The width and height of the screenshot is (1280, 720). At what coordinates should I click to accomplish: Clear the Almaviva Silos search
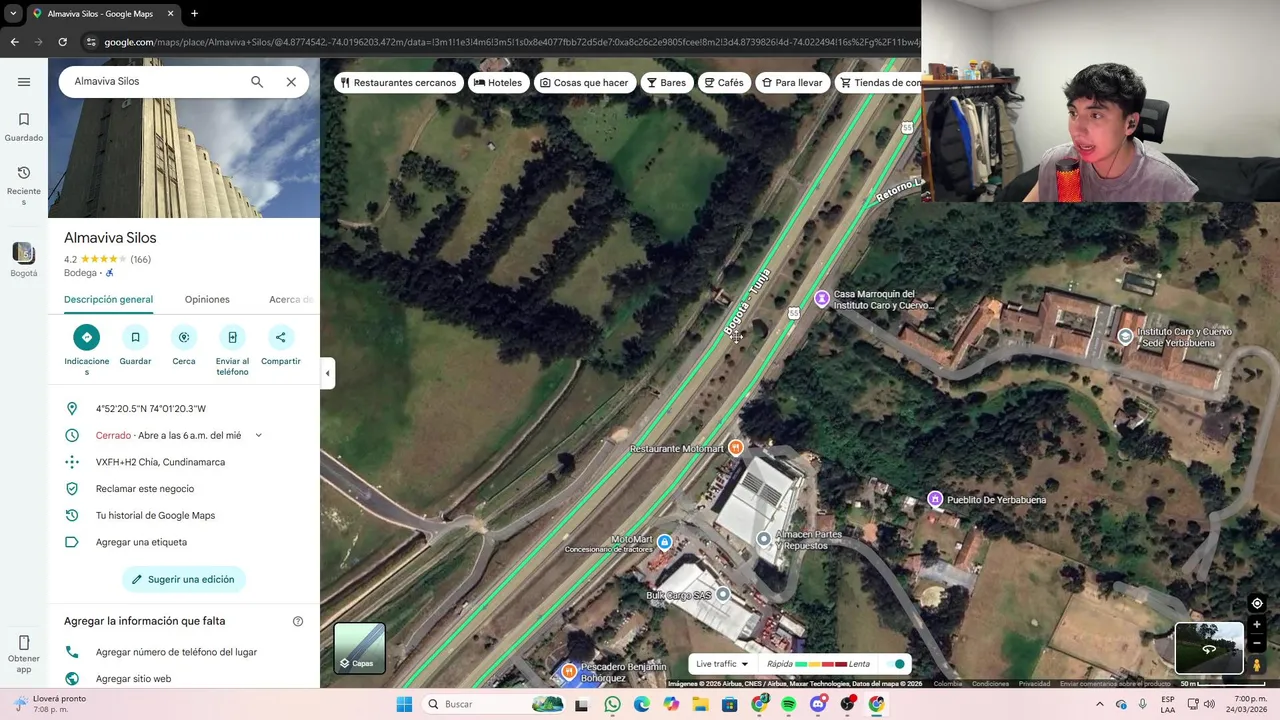(291, 82)
